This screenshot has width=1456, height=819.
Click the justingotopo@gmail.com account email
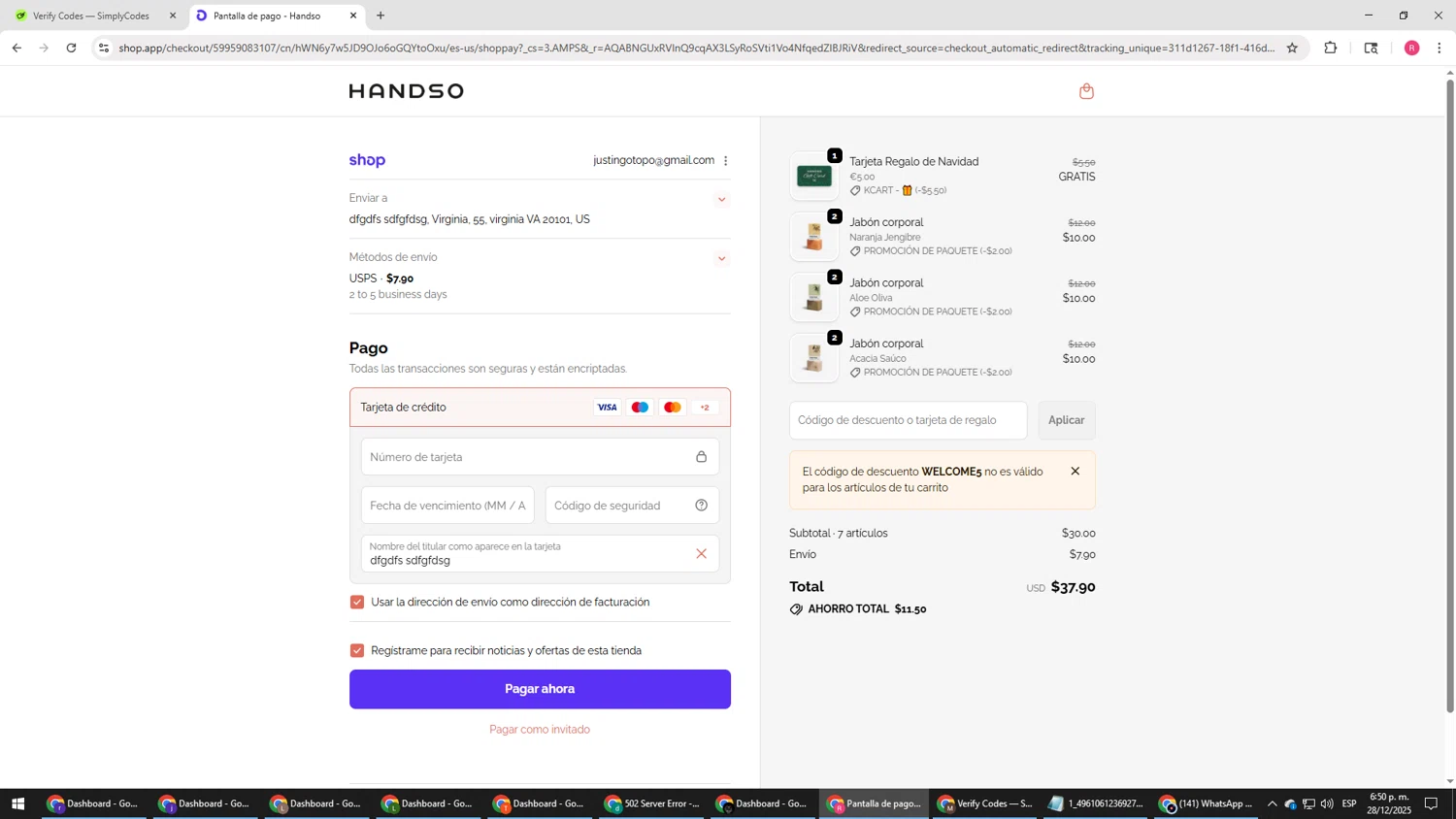click(653, 161)
